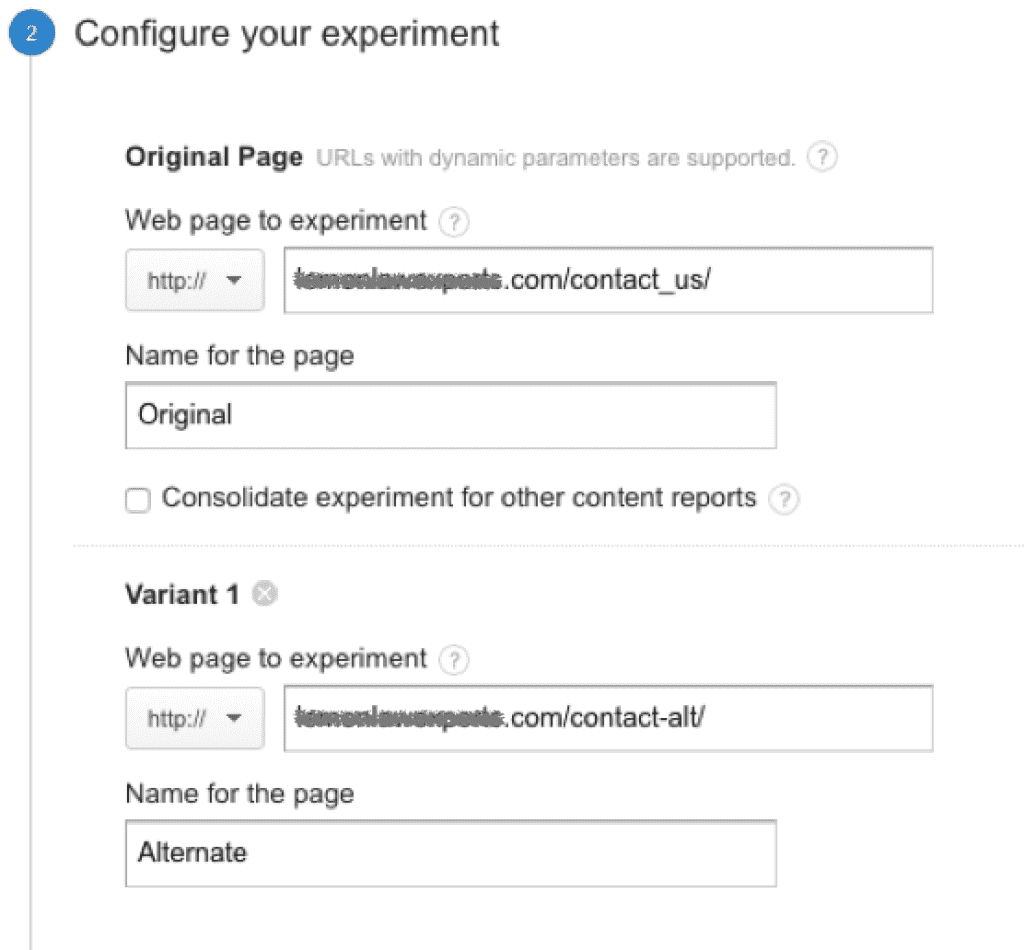The width and height of the screenshot is (1024, 950).
Task: Click help icon beside Original Page description
Action: [822, 157]
